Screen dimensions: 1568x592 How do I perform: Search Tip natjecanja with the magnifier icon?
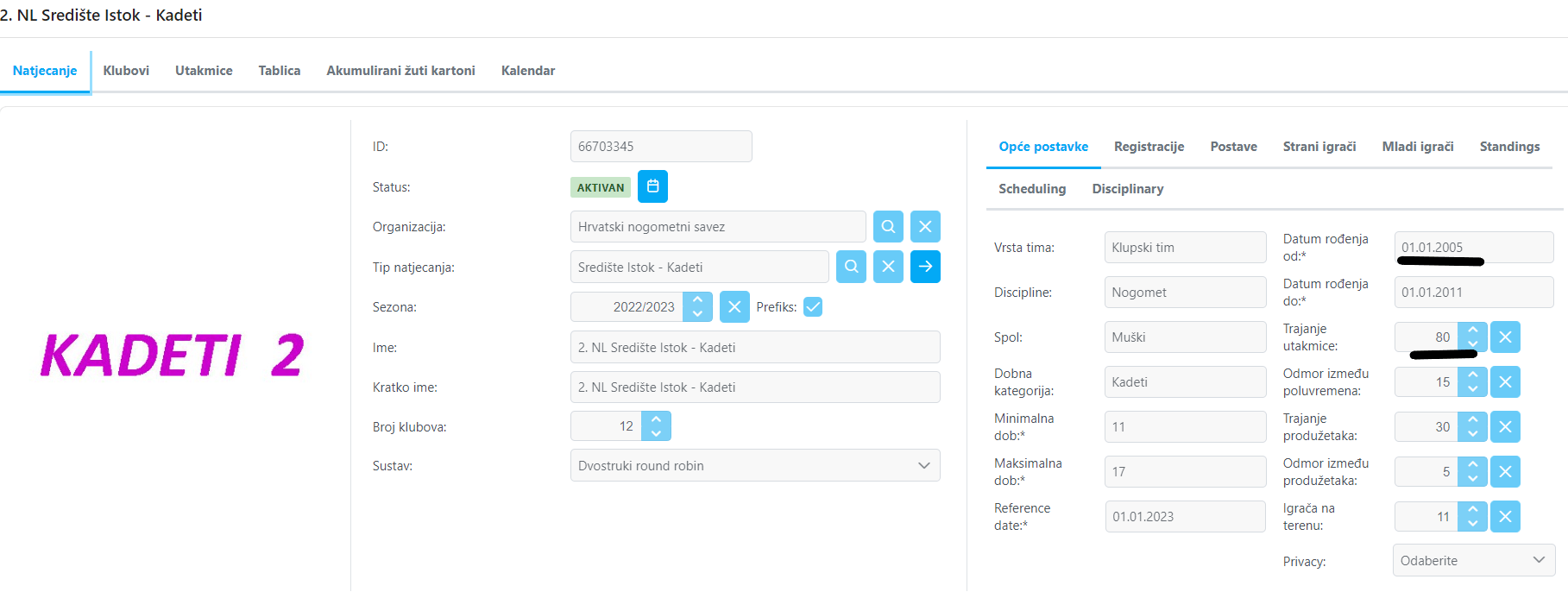click(x=851, y=267)
